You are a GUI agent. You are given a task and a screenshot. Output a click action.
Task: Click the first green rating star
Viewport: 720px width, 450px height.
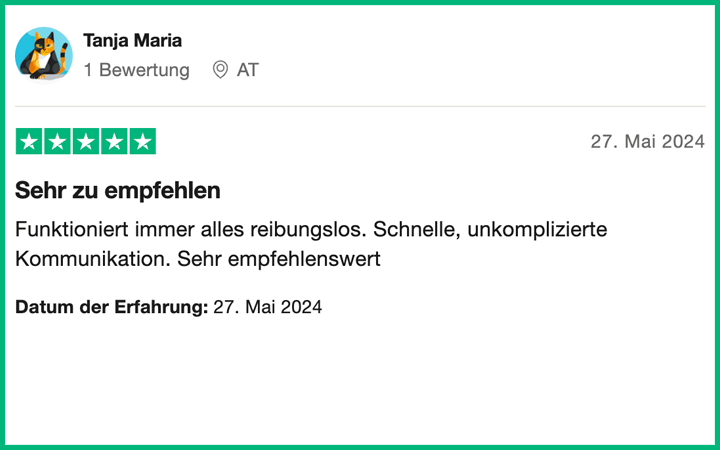pos(29,141)
